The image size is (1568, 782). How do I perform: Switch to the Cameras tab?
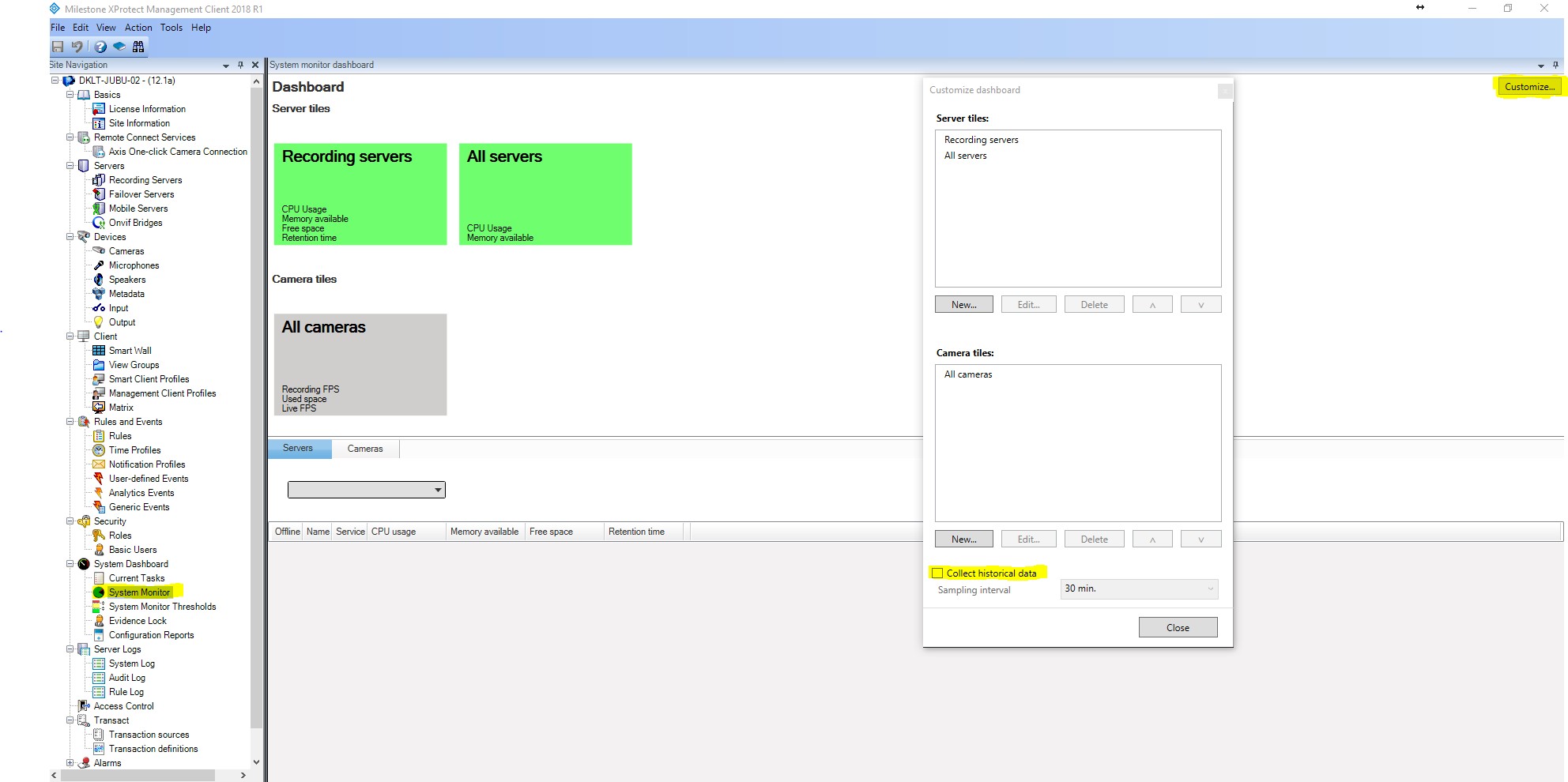[364, 449]
